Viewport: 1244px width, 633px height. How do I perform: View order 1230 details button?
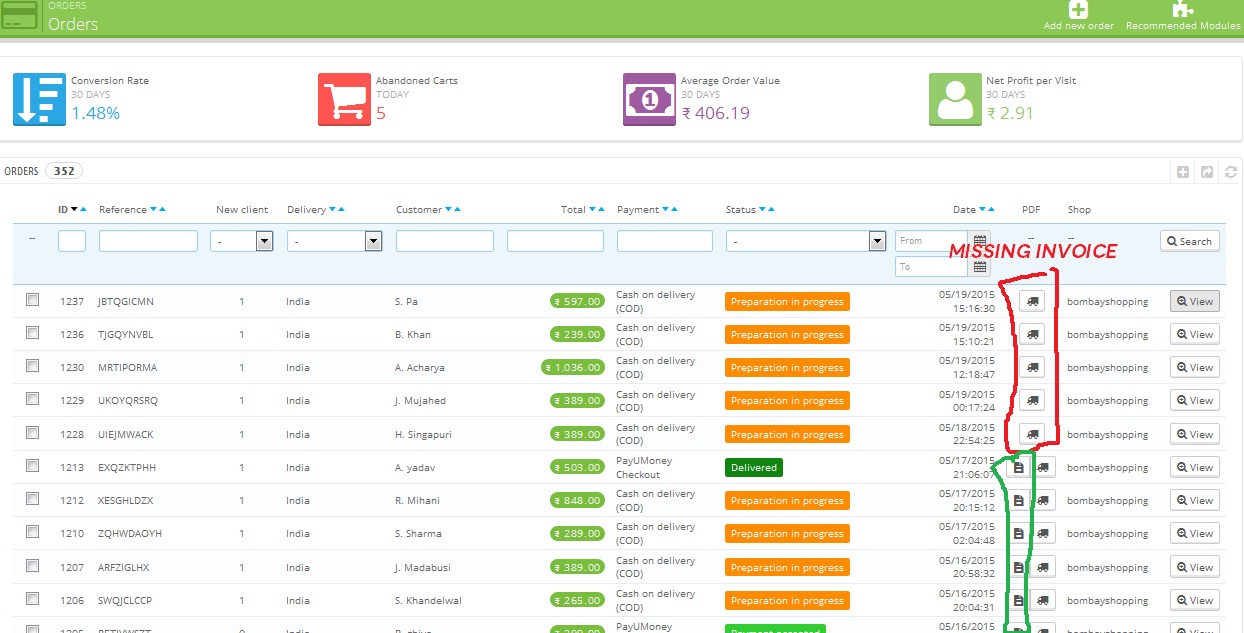pyautogui.click(x=1195, y=367)
